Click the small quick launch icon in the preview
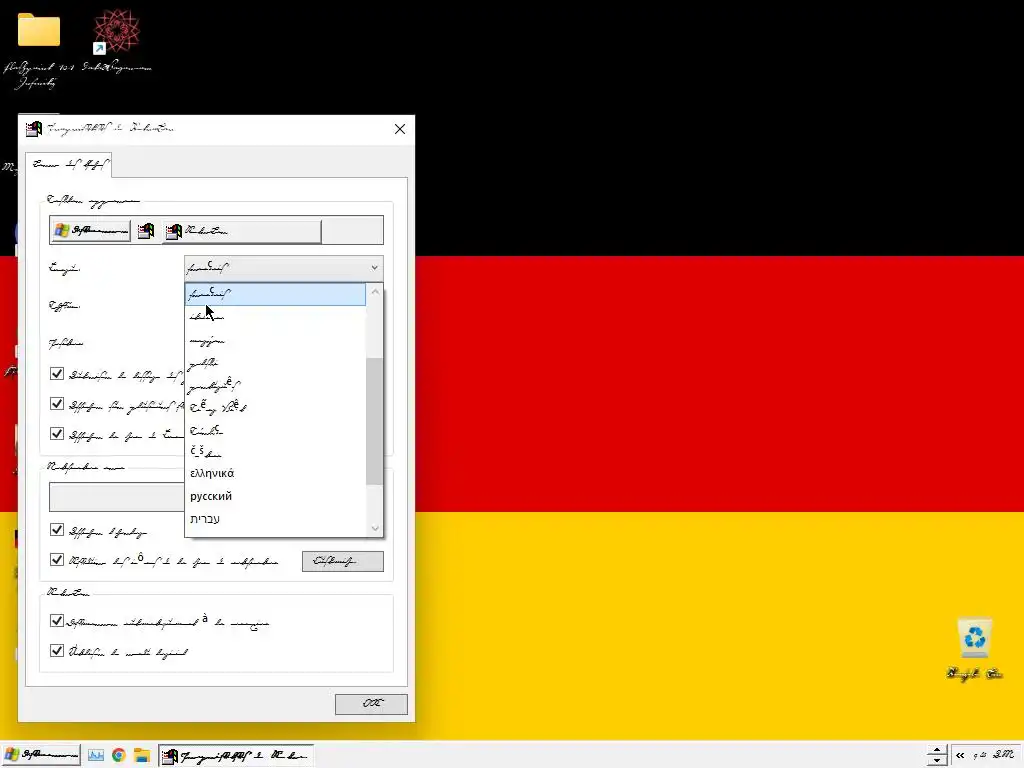This screenshot has width=1024, height=768. click(146, 231)
